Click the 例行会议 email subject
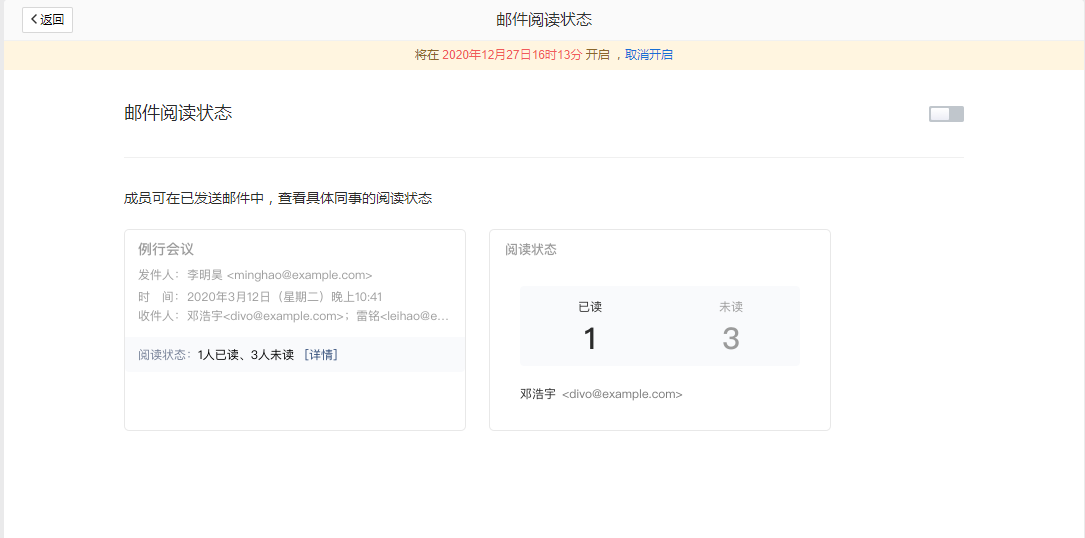This screenshot has width=1085, height=538. (x=166, y=249)
